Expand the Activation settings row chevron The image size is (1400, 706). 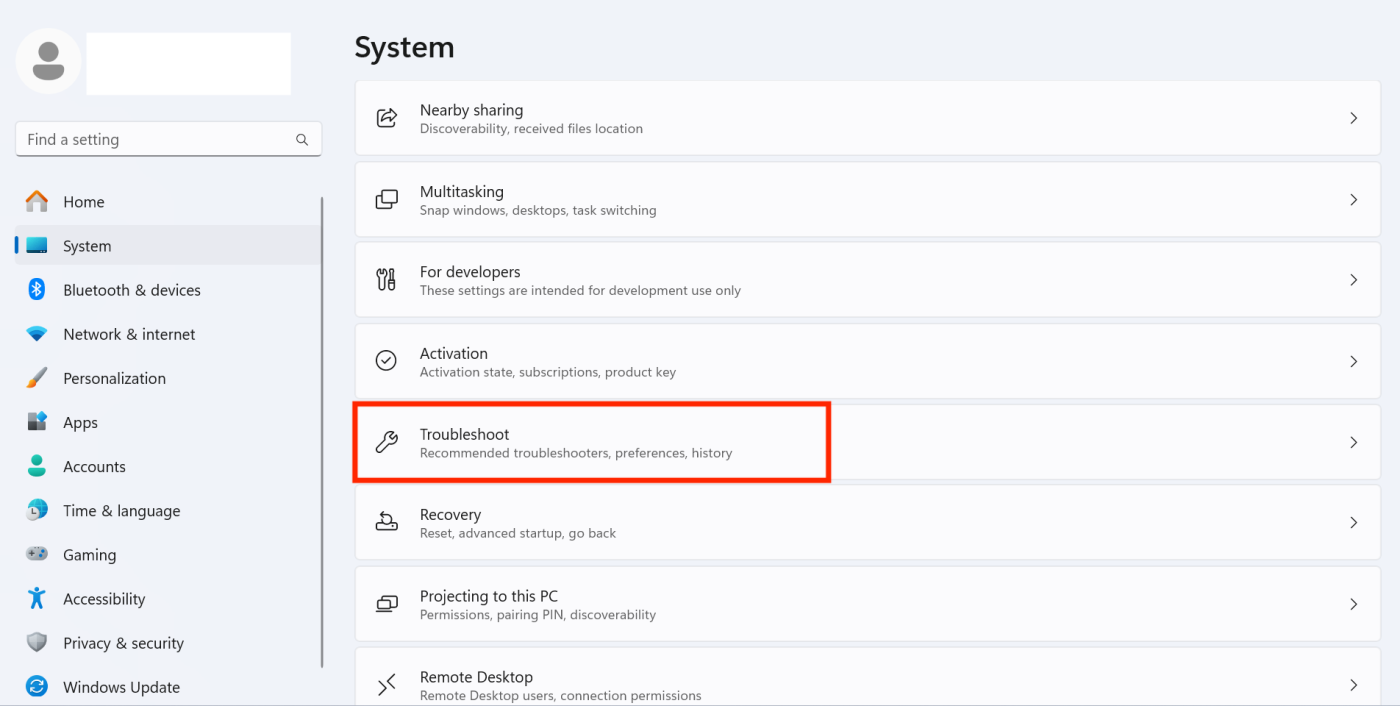click(x=1354, y=361)
